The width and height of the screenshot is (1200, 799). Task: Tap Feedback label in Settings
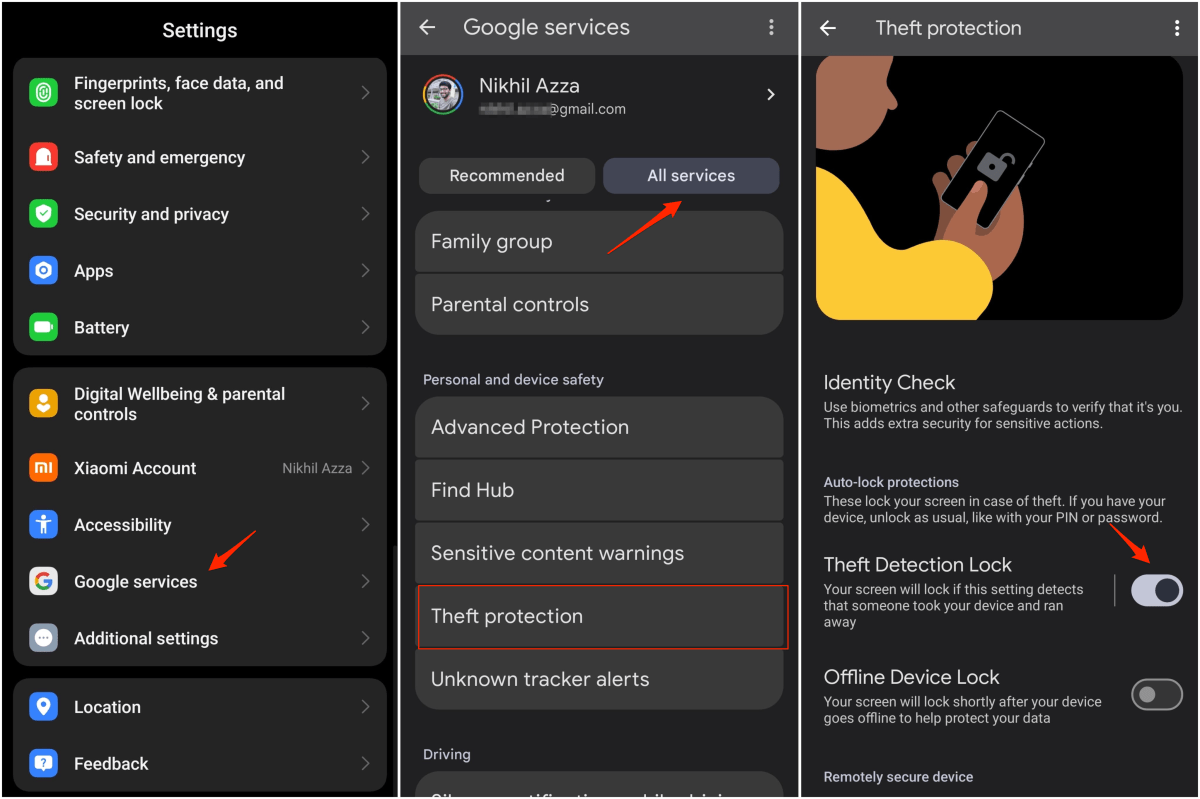(111, 764)
